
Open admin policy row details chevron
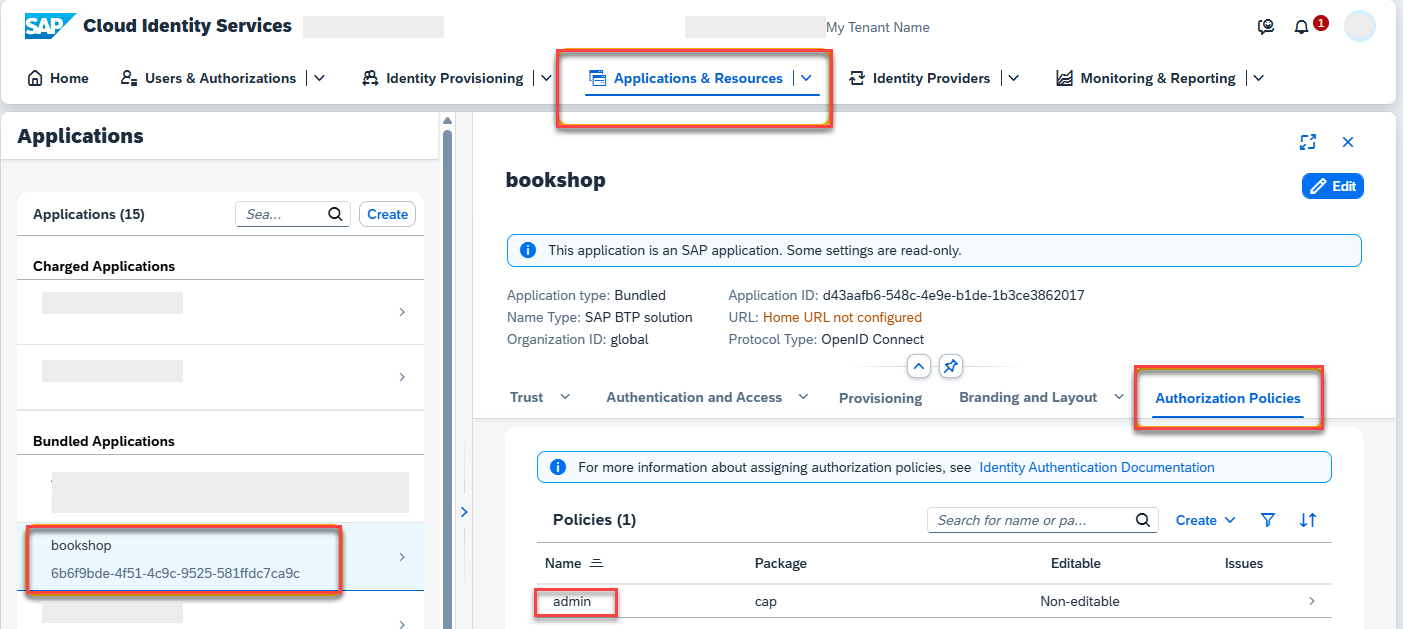tap(1312, 601)
